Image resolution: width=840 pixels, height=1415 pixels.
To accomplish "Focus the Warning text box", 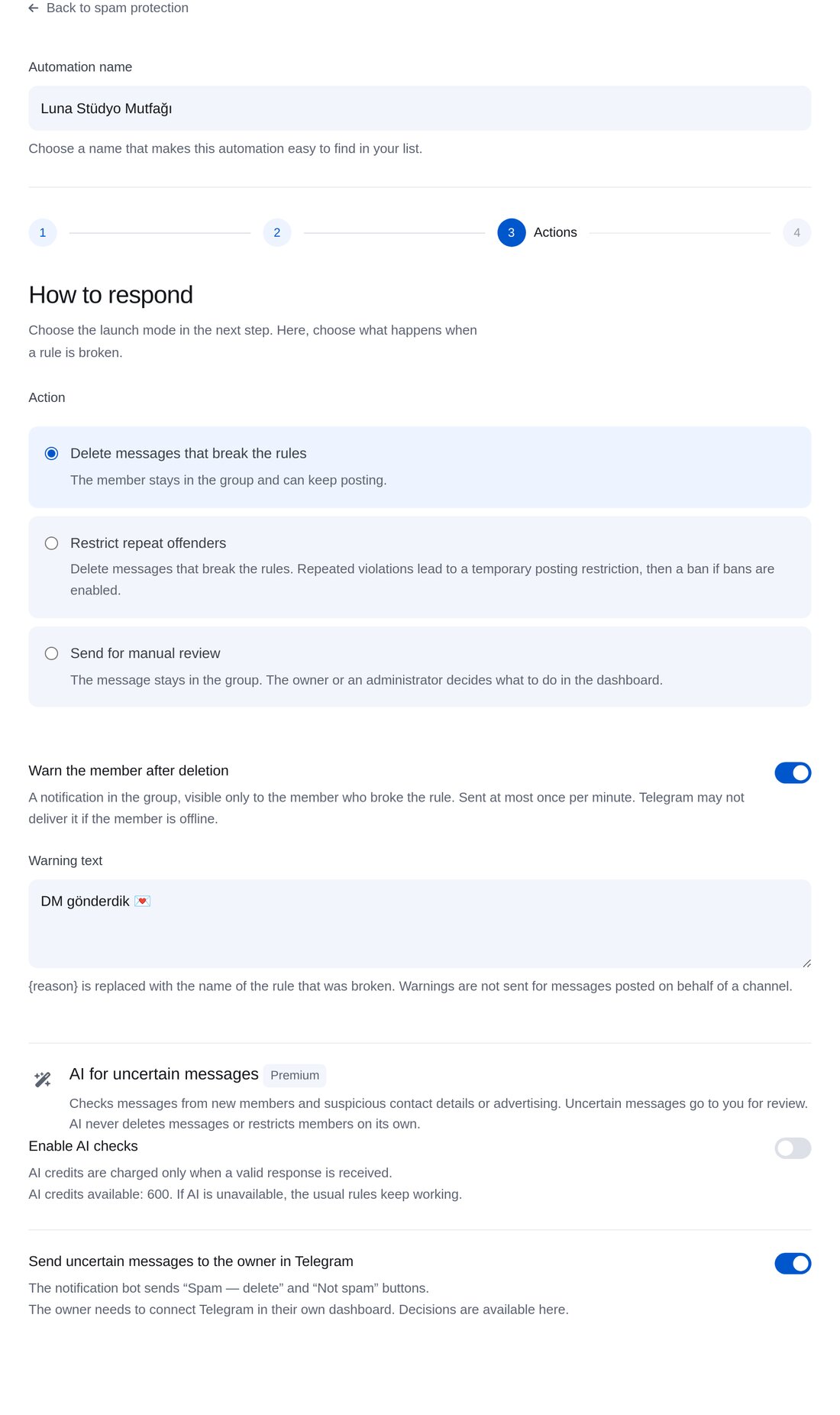I will pos(420,924).
